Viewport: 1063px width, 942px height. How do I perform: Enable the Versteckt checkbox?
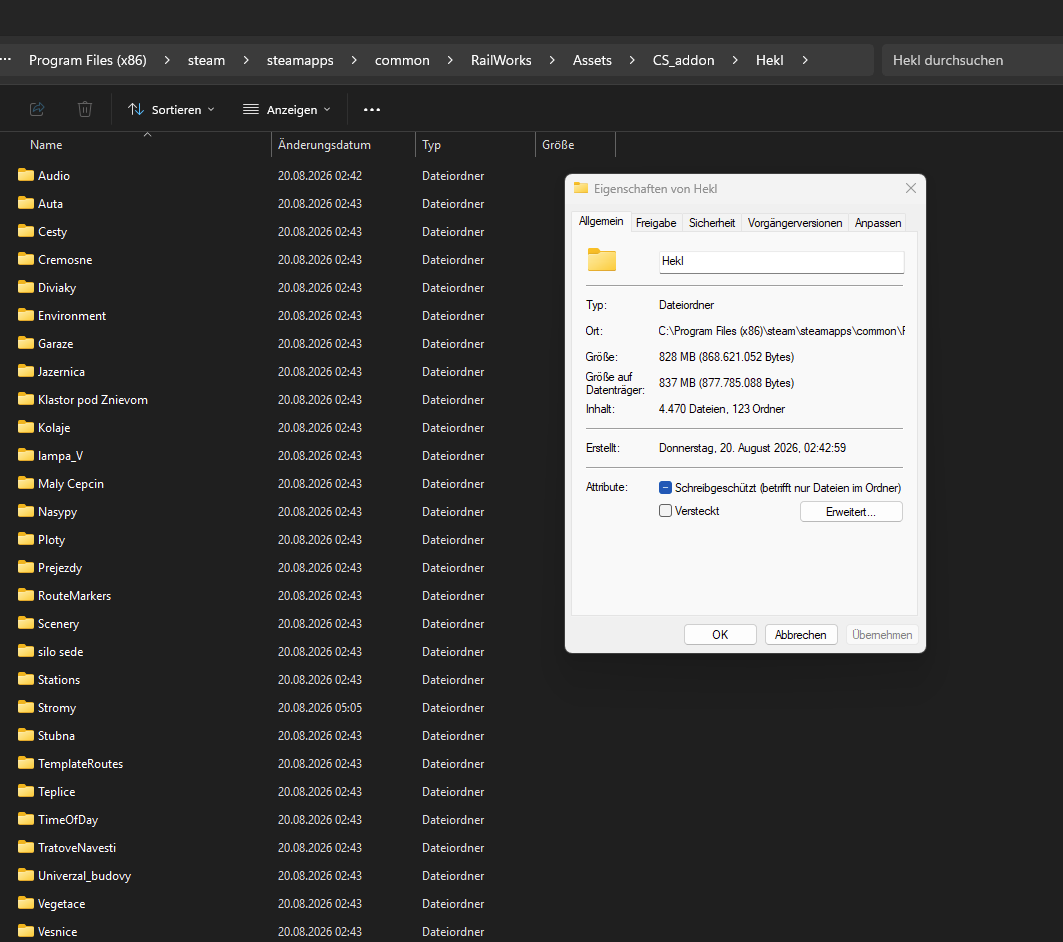coord(665,510)
